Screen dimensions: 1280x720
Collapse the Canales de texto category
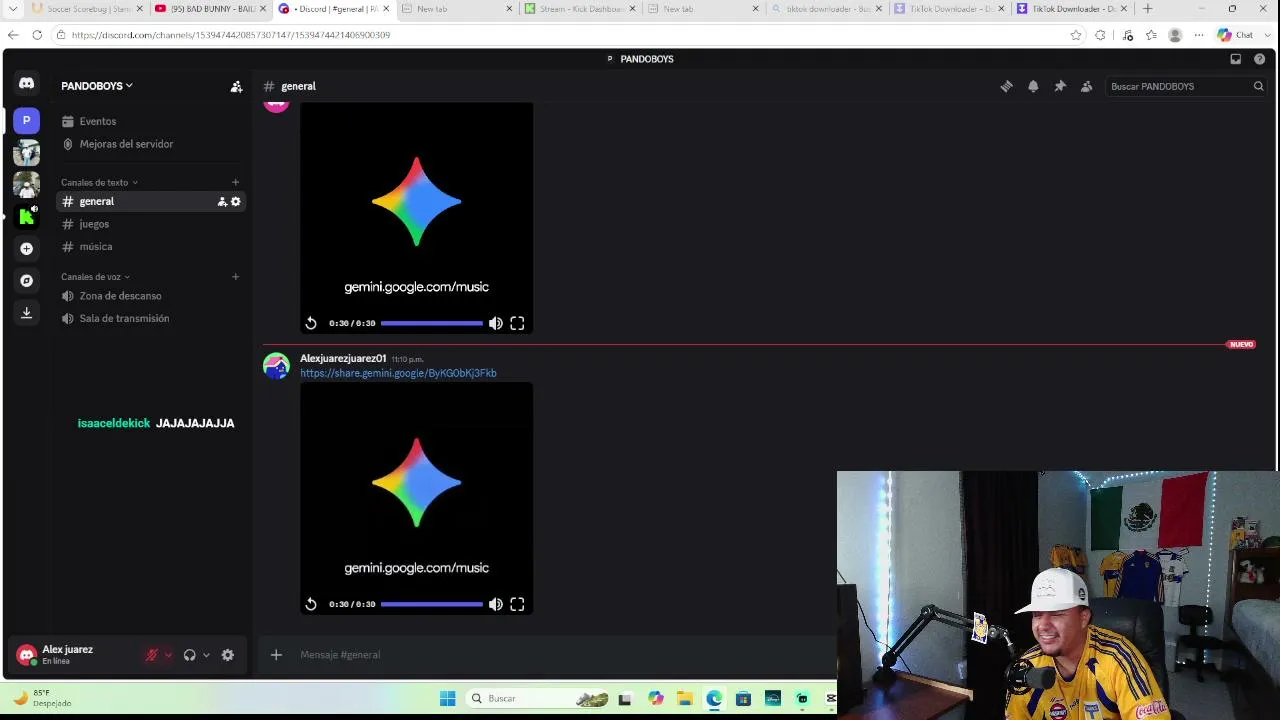99,182
